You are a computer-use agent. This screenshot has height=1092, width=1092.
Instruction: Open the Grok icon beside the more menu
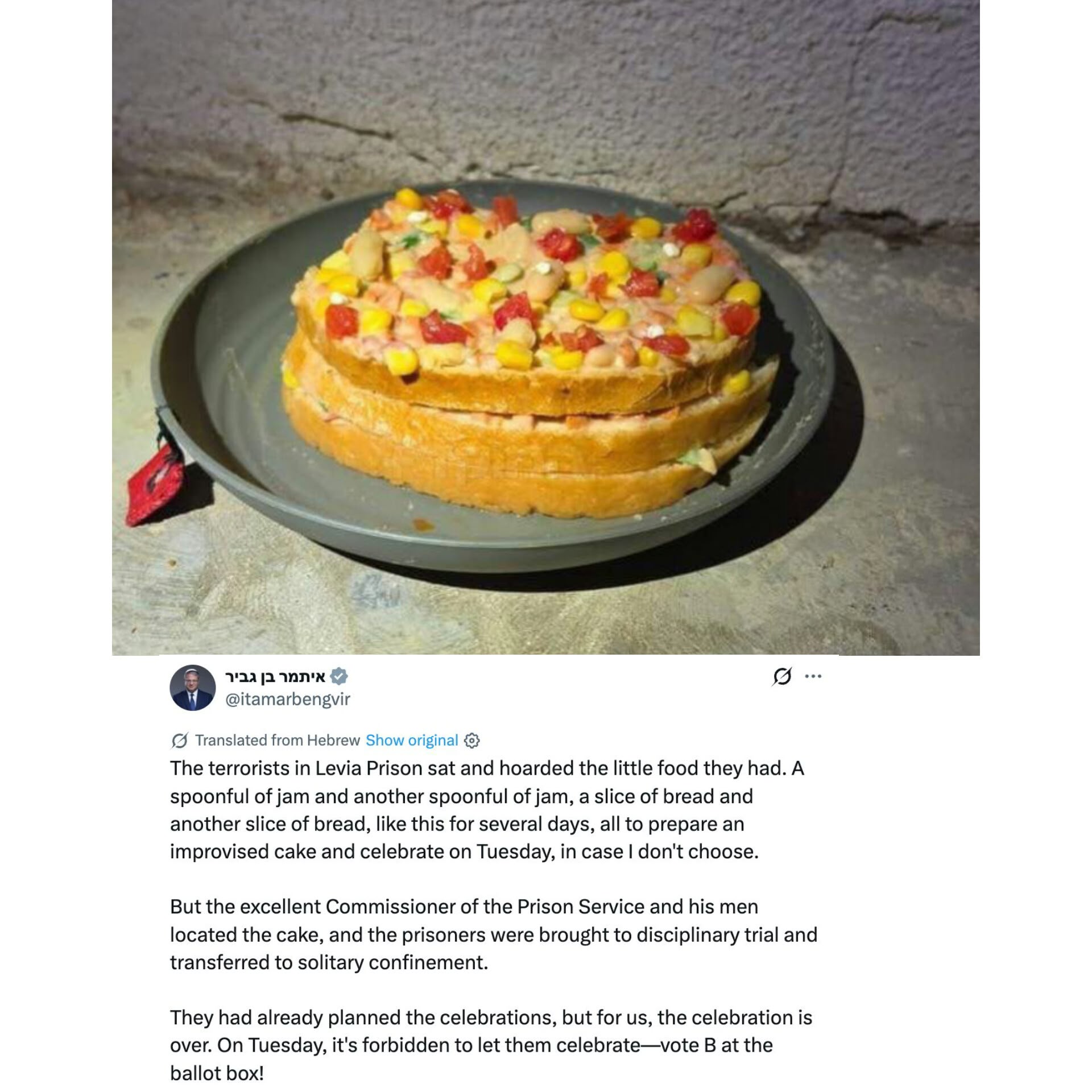(782, 676)
